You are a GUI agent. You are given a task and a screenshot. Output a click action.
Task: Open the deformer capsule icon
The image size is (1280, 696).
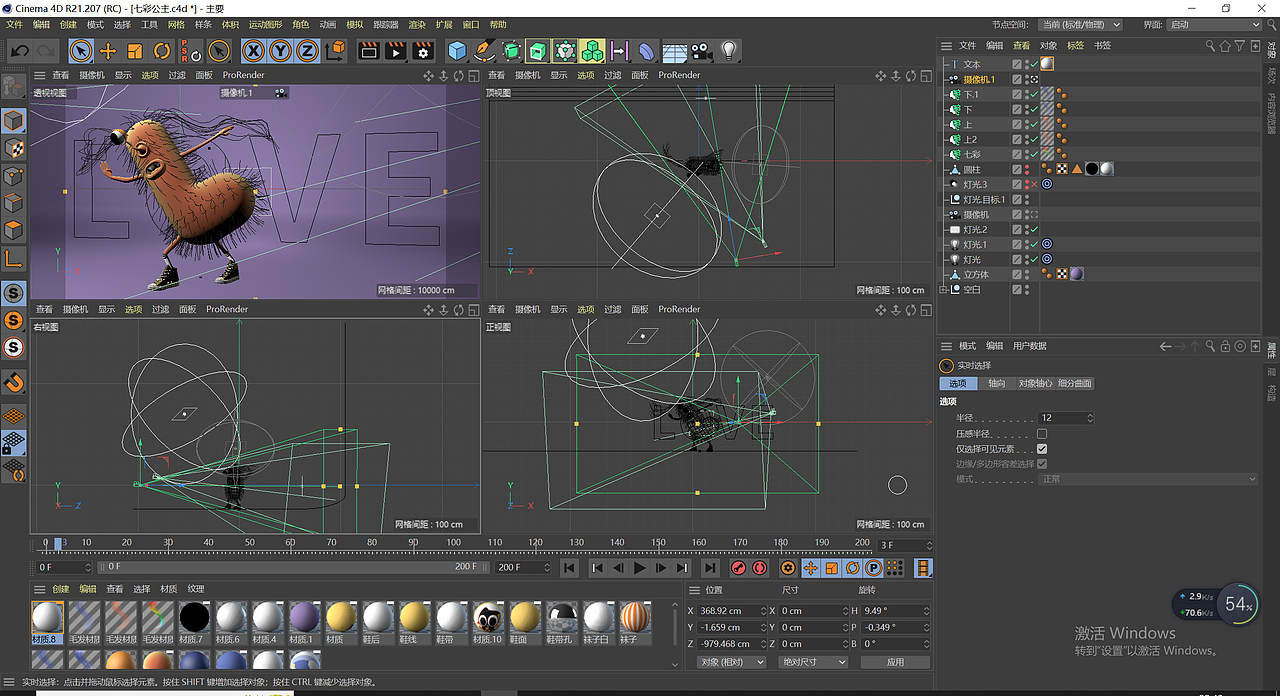647,51
